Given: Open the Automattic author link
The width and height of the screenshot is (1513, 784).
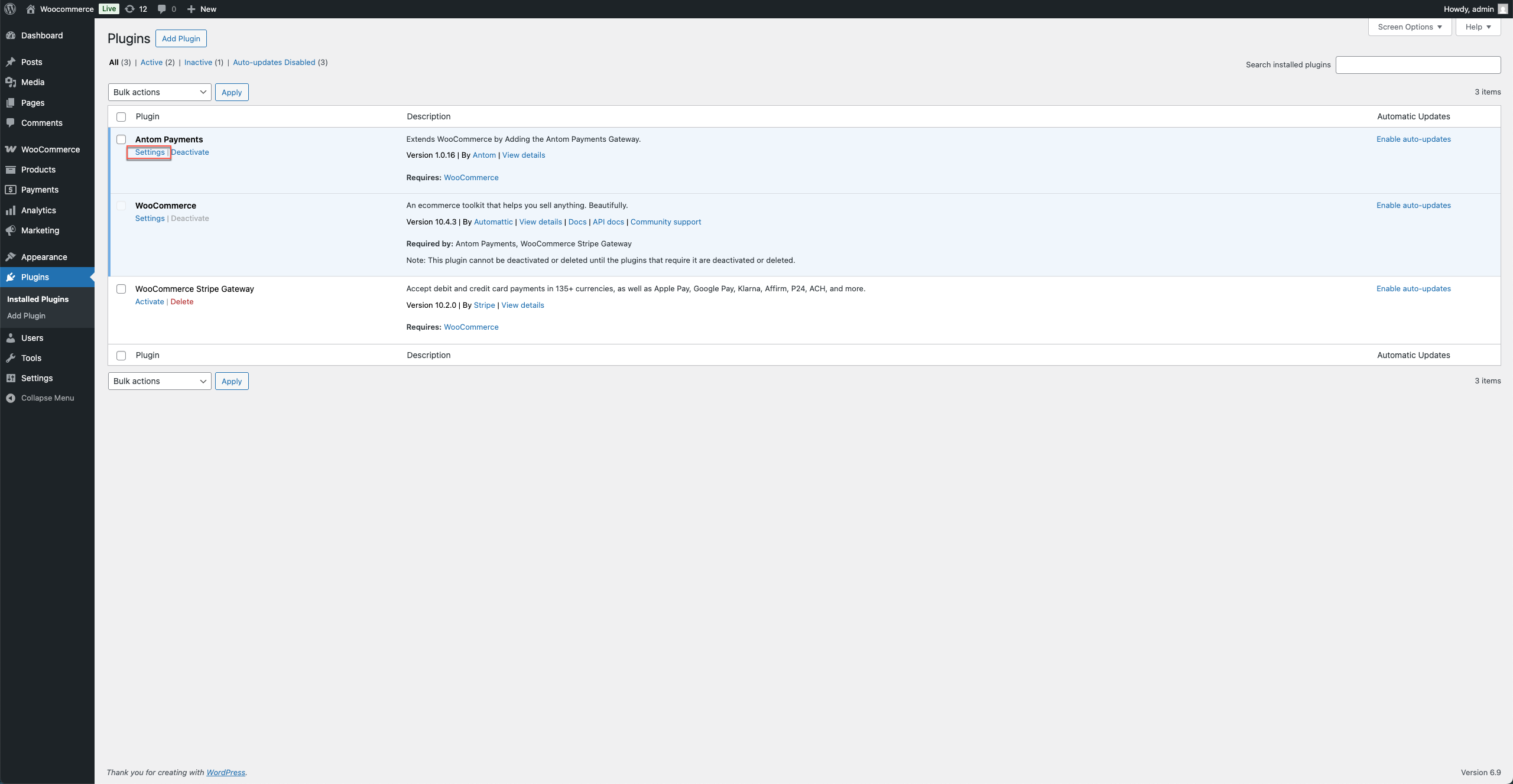Looking at the screenshot, I should (493, 222).
